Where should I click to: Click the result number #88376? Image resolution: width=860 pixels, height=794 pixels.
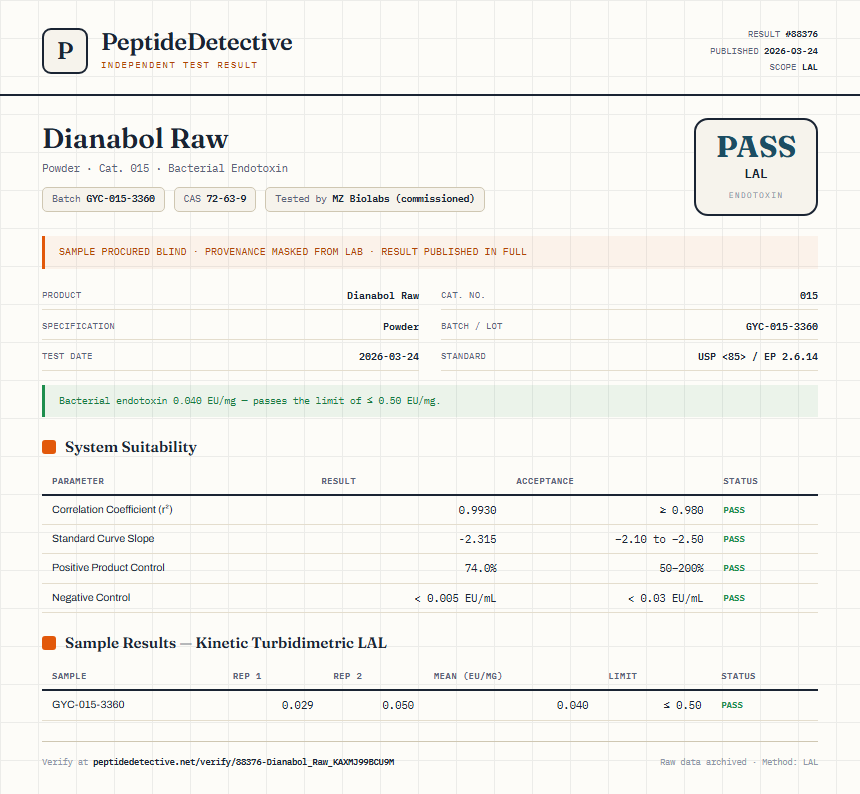(801, 34)
